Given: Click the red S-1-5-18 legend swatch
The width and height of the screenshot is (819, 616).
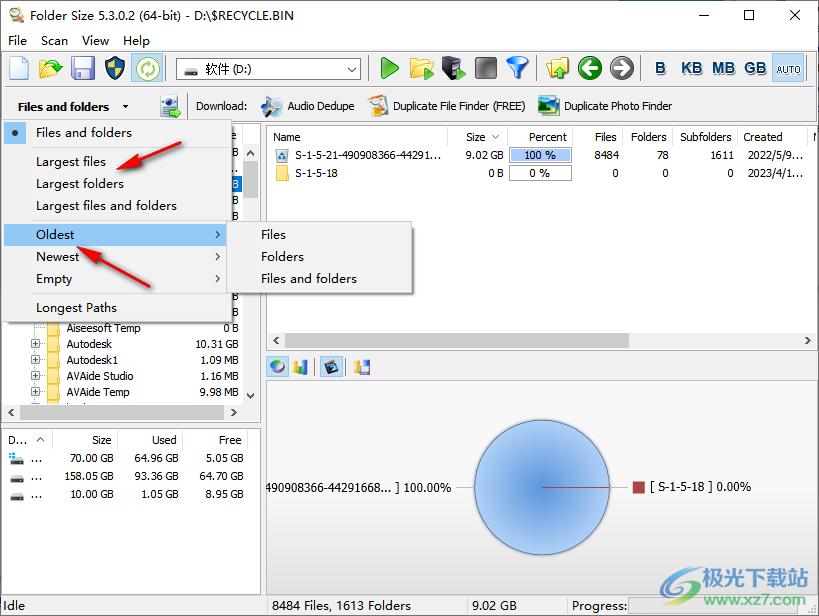Looking at the screenshot, I should [x=638, y=487].
